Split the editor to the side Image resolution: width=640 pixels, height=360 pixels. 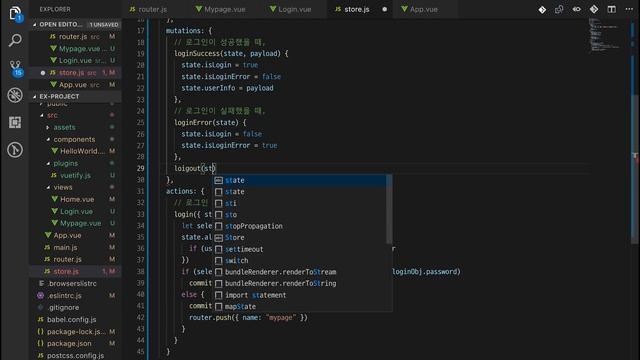click(611, 9)
